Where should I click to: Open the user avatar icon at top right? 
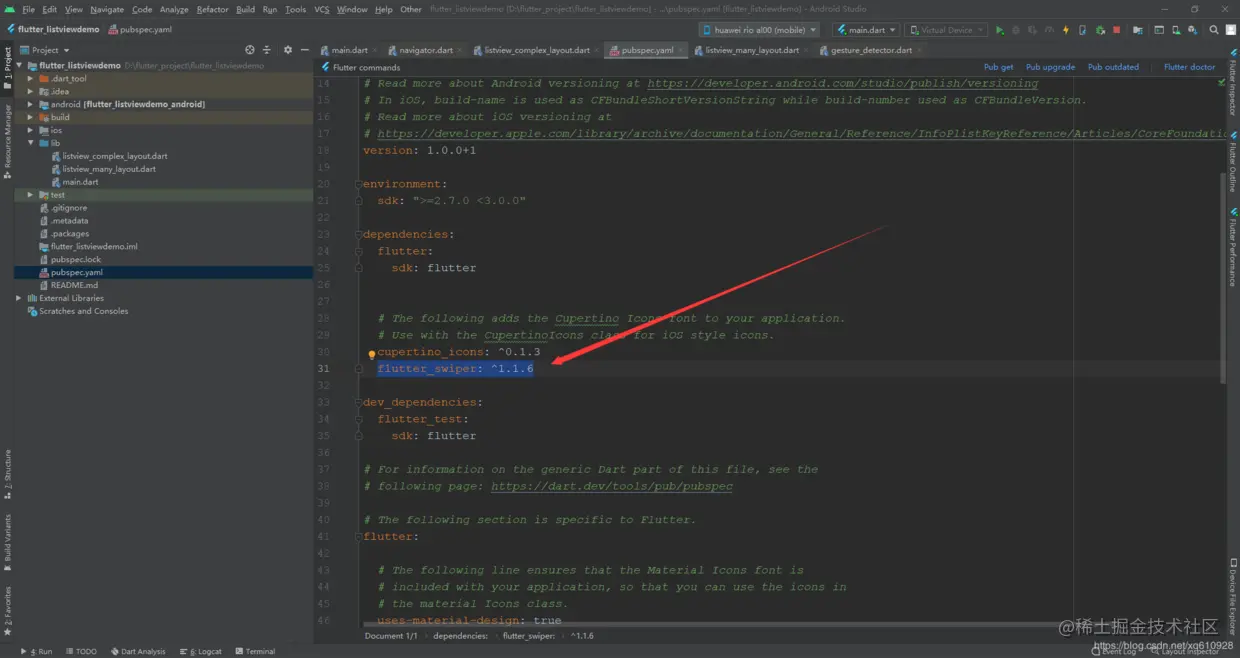(x=1231, y=30)
